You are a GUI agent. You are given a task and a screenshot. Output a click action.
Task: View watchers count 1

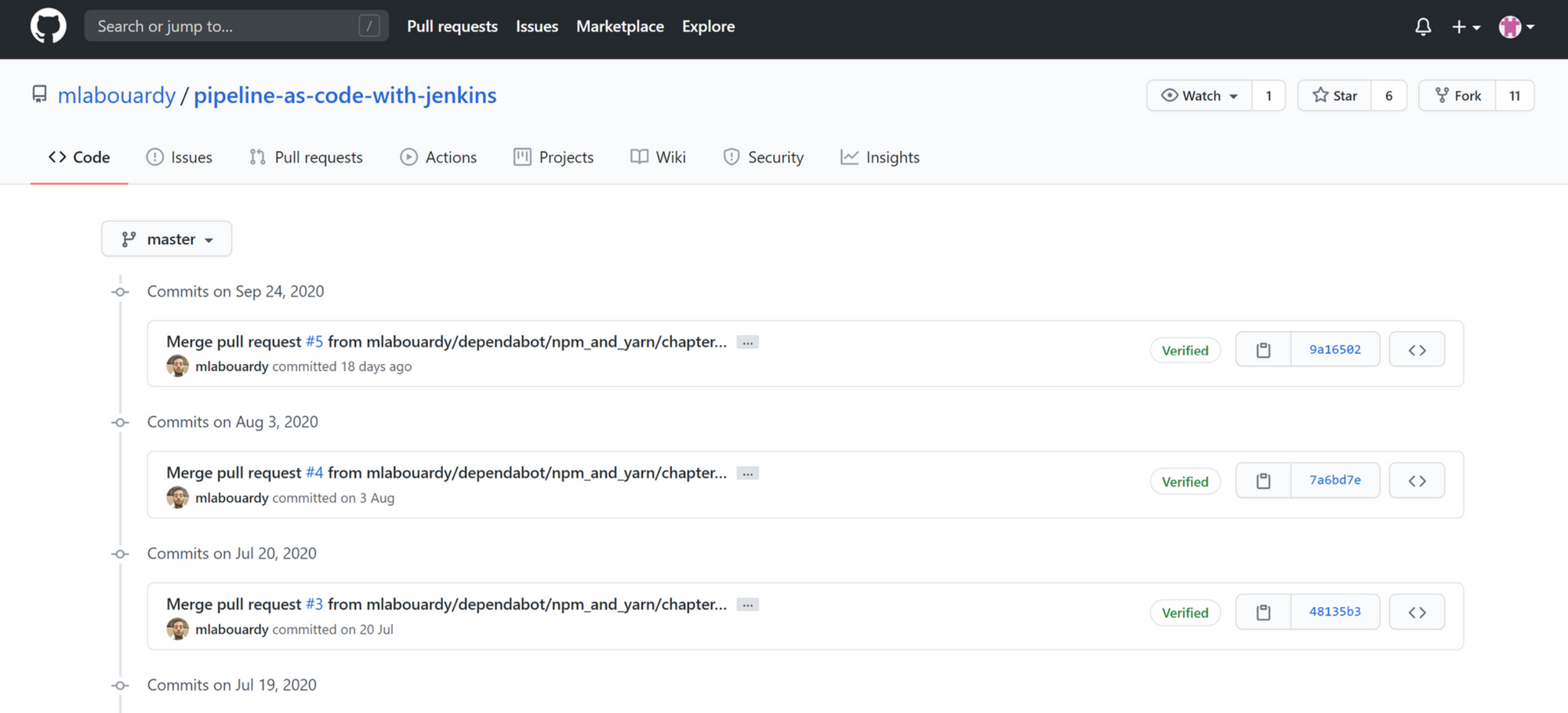pos(1269,96)
